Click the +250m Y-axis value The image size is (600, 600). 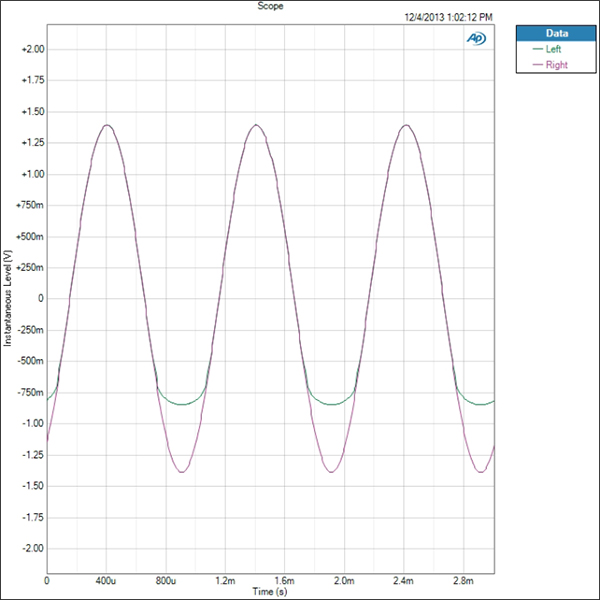click(30, 267)
